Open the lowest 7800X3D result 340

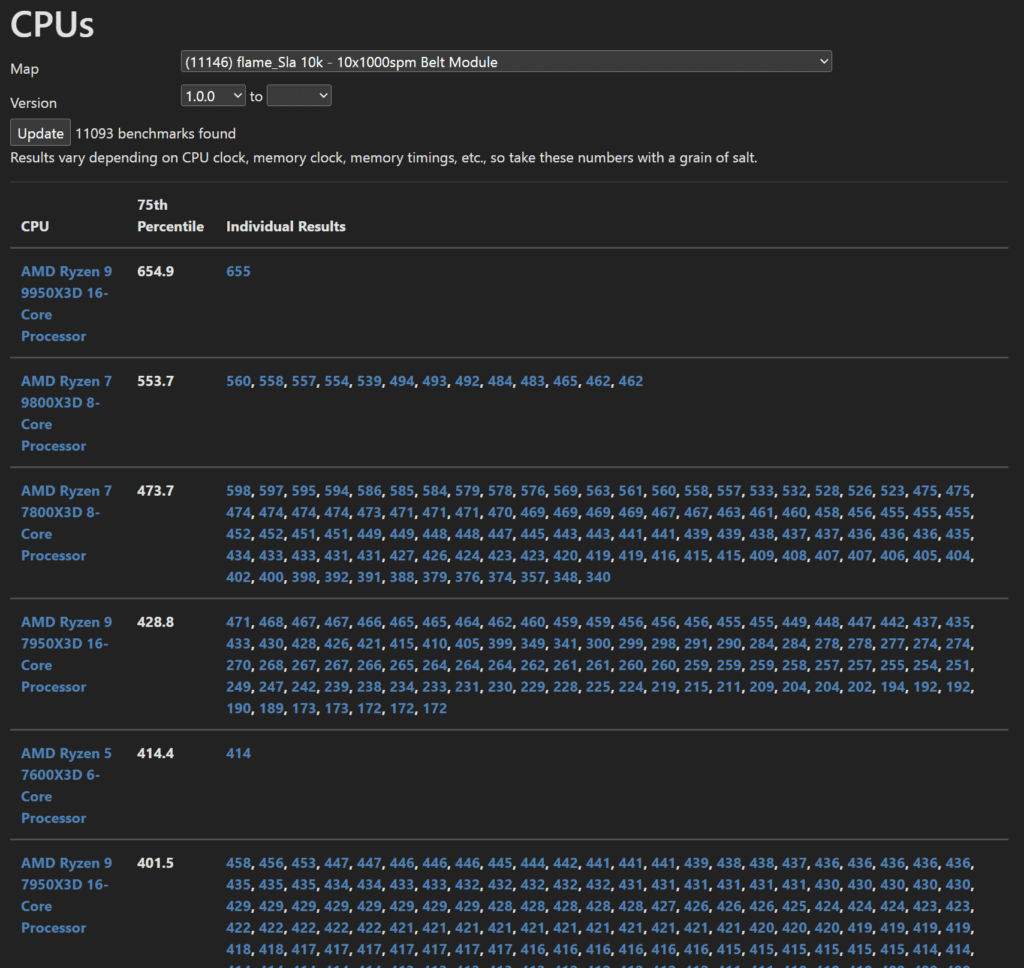tap(598, 577)
